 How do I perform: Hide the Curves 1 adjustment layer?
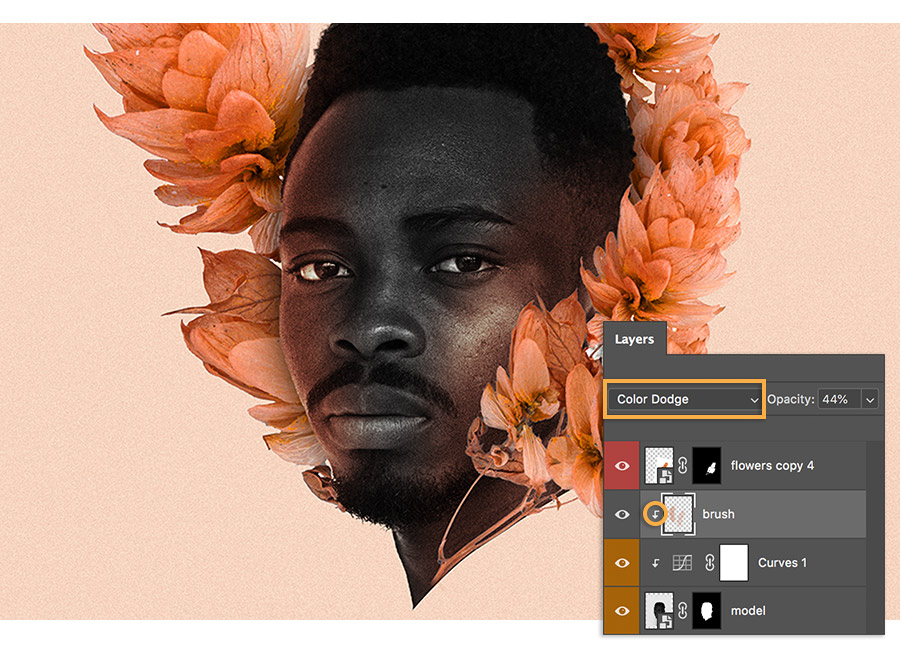point(622,563)
